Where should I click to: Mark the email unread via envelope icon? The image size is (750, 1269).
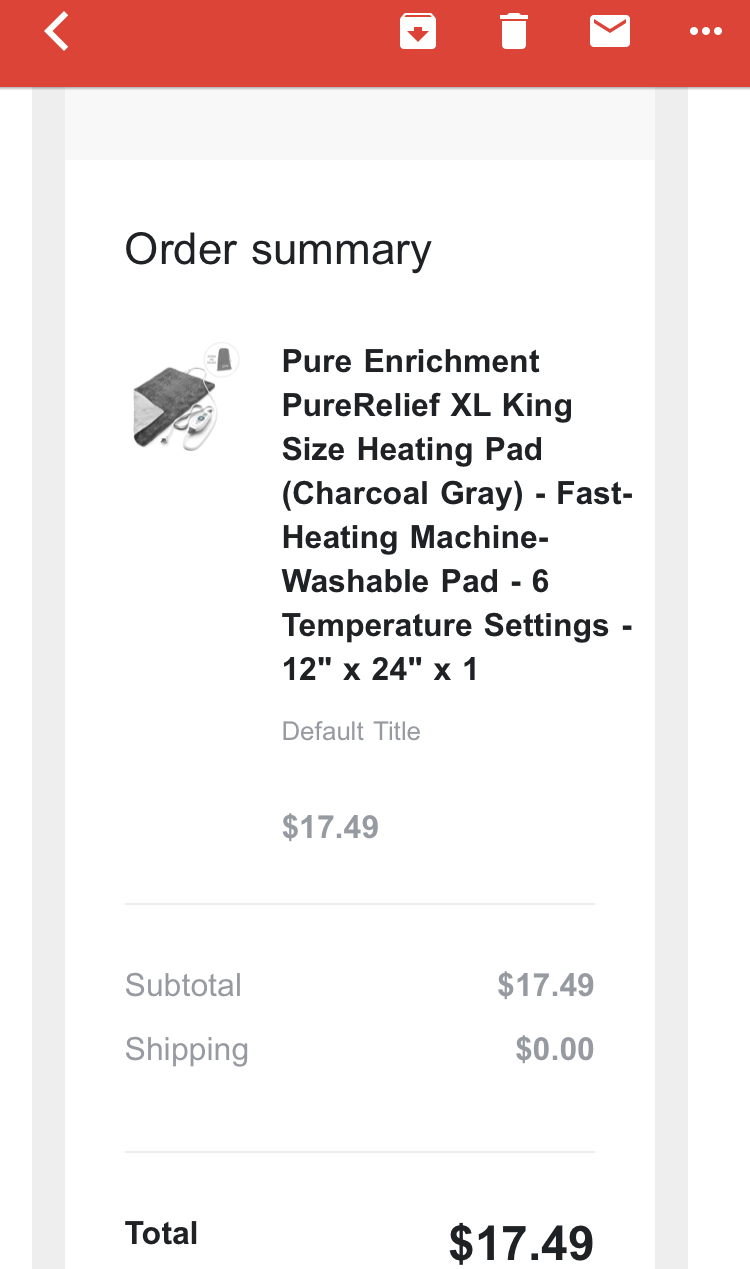(x=610, y=32)
